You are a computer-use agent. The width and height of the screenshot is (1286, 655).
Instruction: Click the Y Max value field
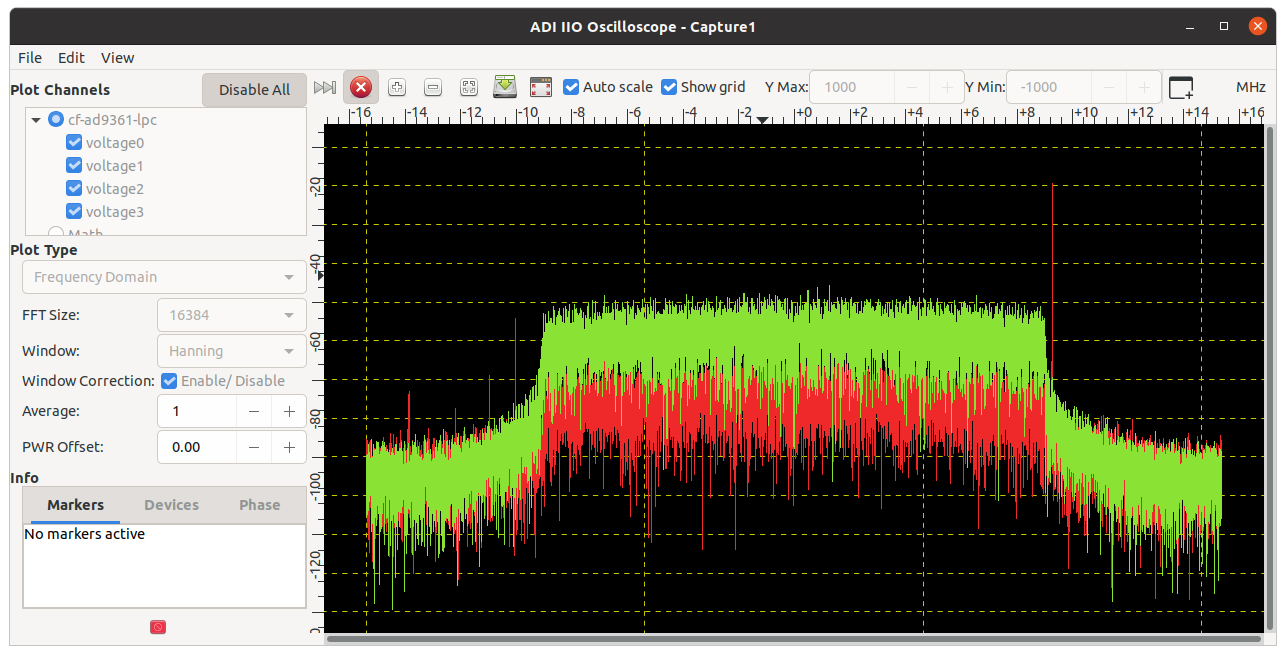point(852,87)
